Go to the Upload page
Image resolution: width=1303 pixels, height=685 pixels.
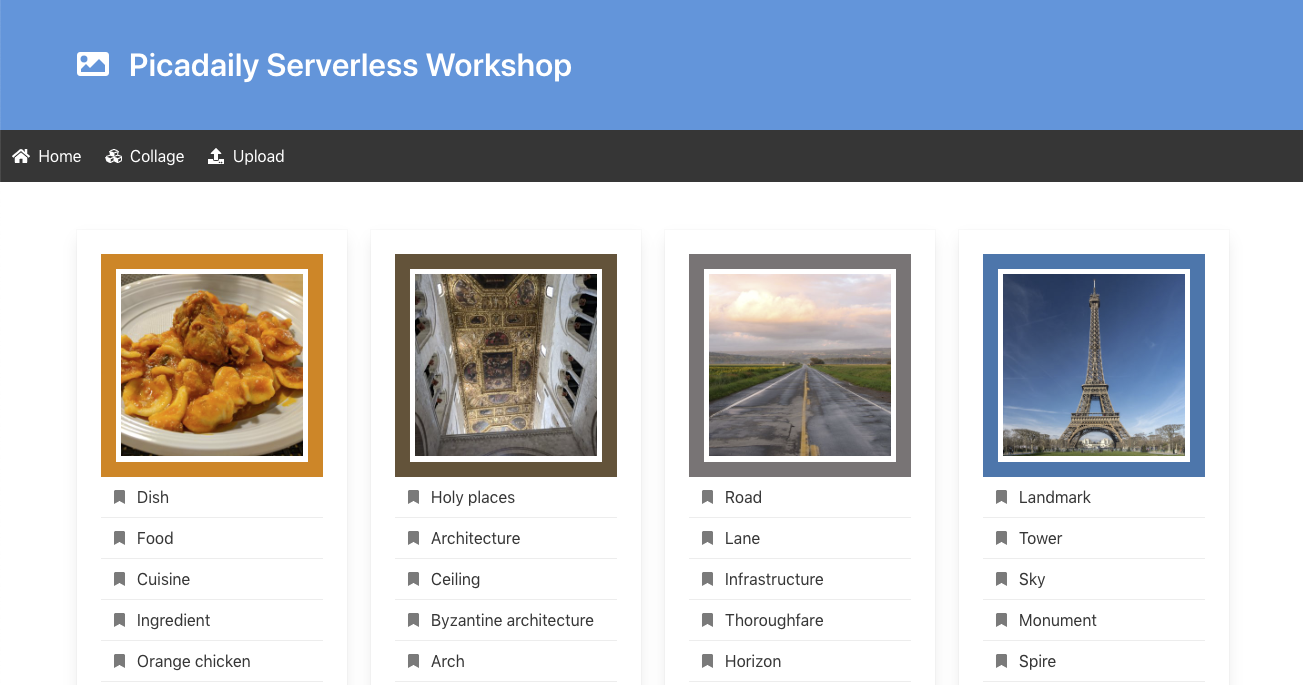click(x=258, y=156)
